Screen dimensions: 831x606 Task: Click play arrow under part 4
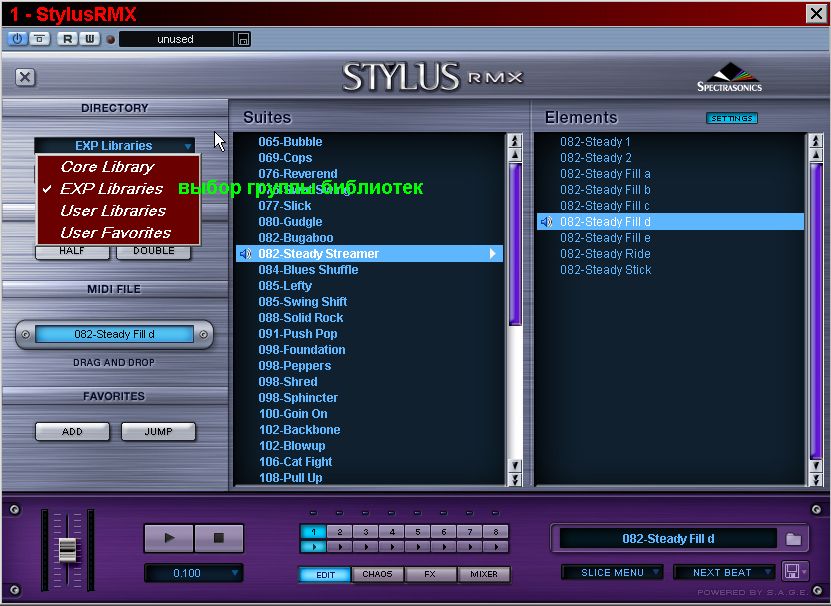point(392,547)
